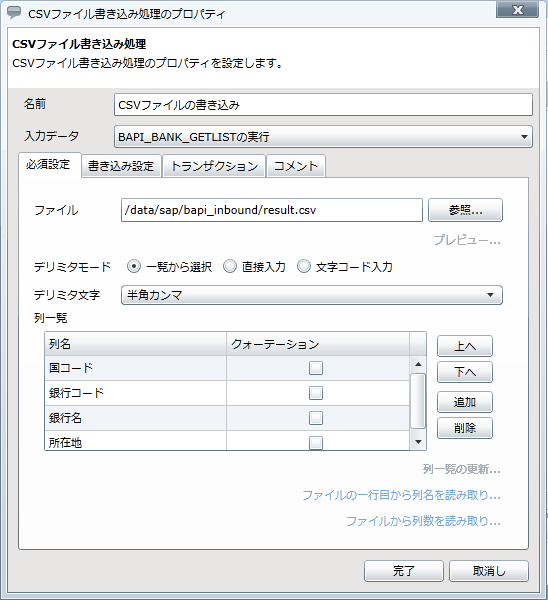Check quotation box for 銀行名 row

tap(316, 418)
